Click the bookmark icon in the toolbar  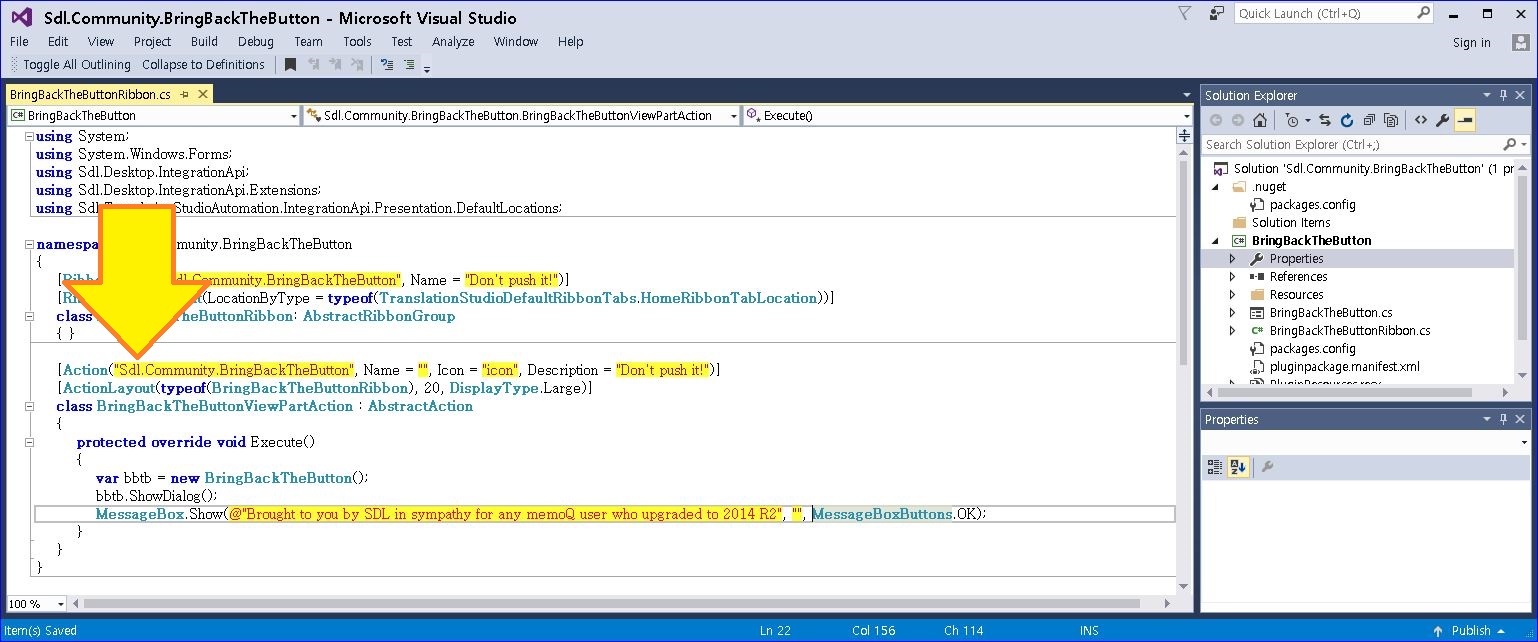(x=290, y=65)
